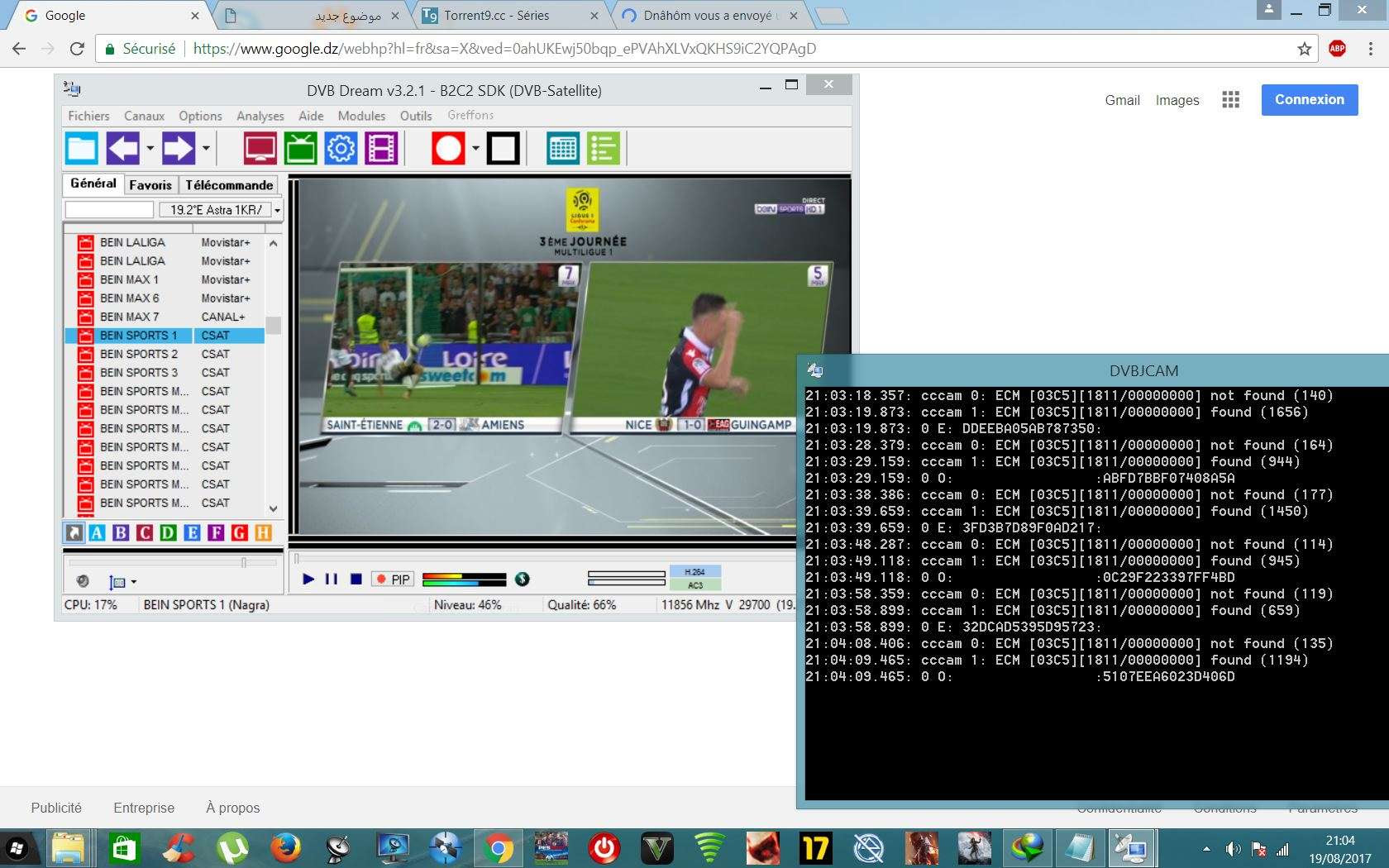Open the Gmail link
Image resolution: width=1389 pixels, height=868 pixels.
coord(1122,100)
